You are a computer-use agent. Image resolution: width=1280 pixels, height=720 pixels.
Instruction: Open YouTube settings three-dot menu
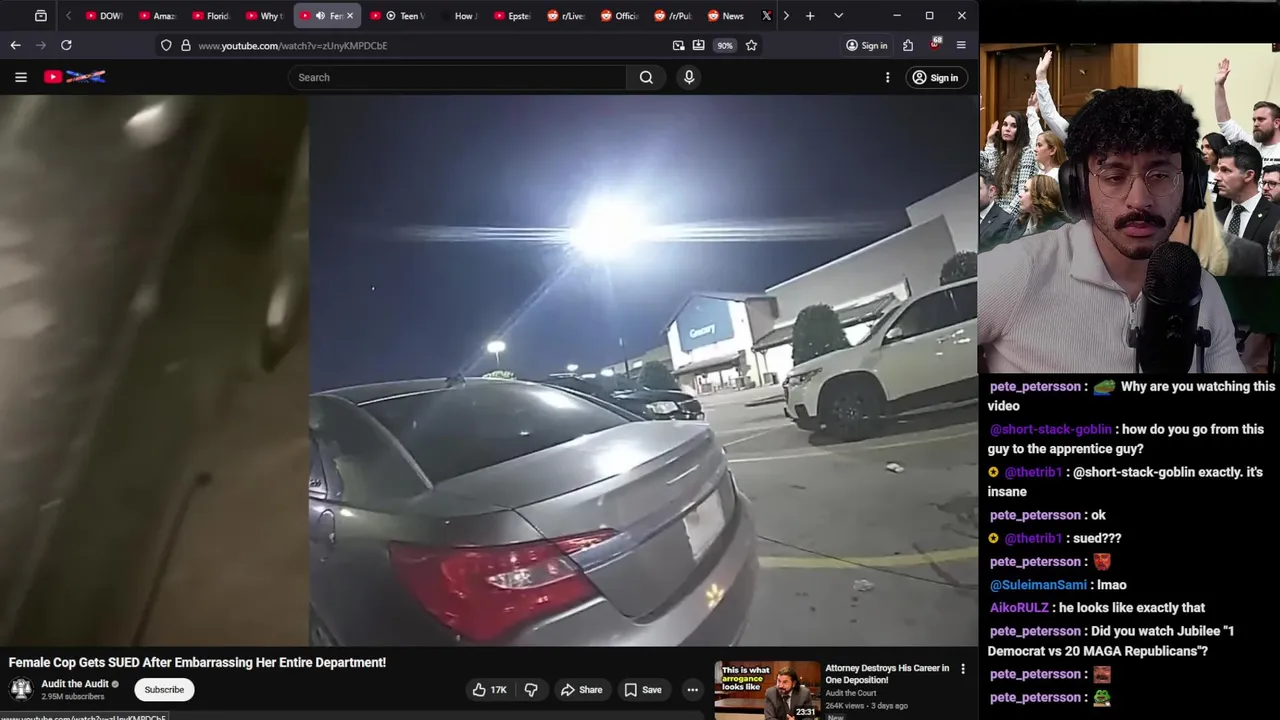[x=887, y=77]
